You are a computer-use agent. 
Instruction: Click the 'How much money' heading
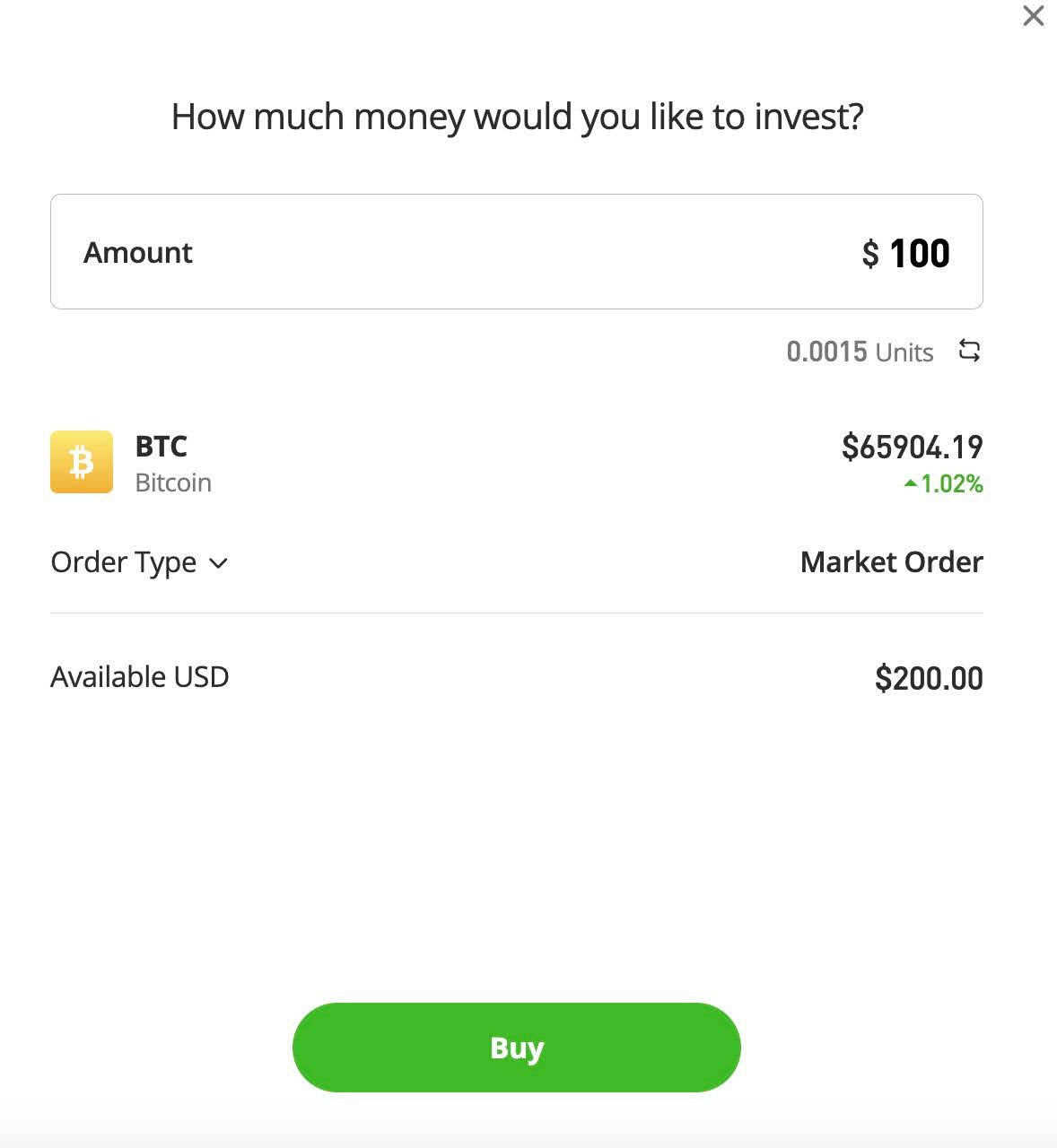coord(517,117)
